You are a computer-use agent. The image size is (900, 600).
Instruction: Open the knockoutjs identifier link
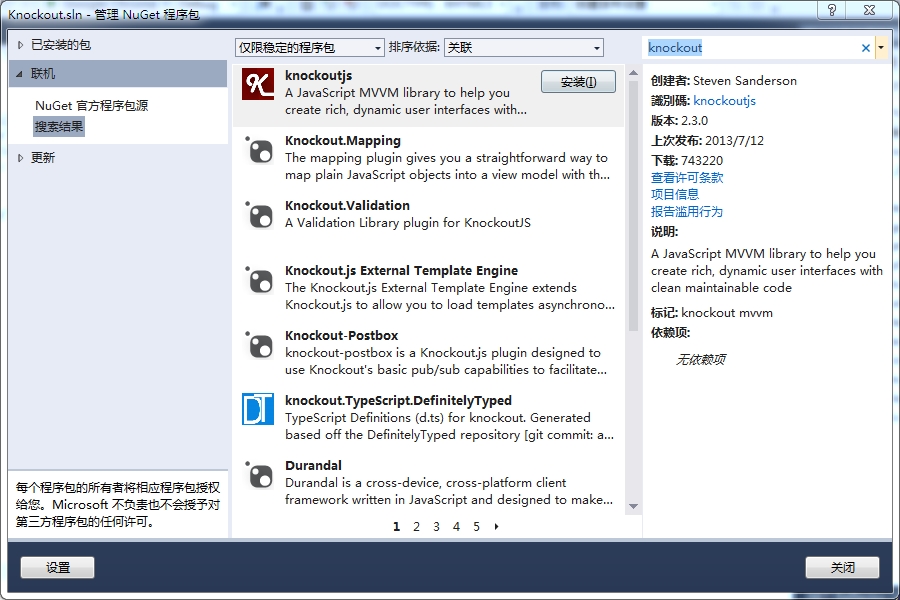pyautogui.click(x=724, y=100)
